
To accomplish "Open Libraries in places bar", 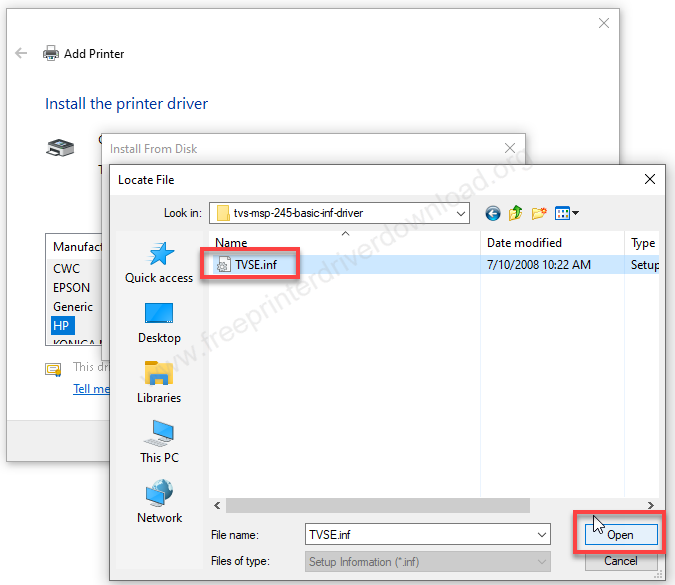I will (160, 383).
